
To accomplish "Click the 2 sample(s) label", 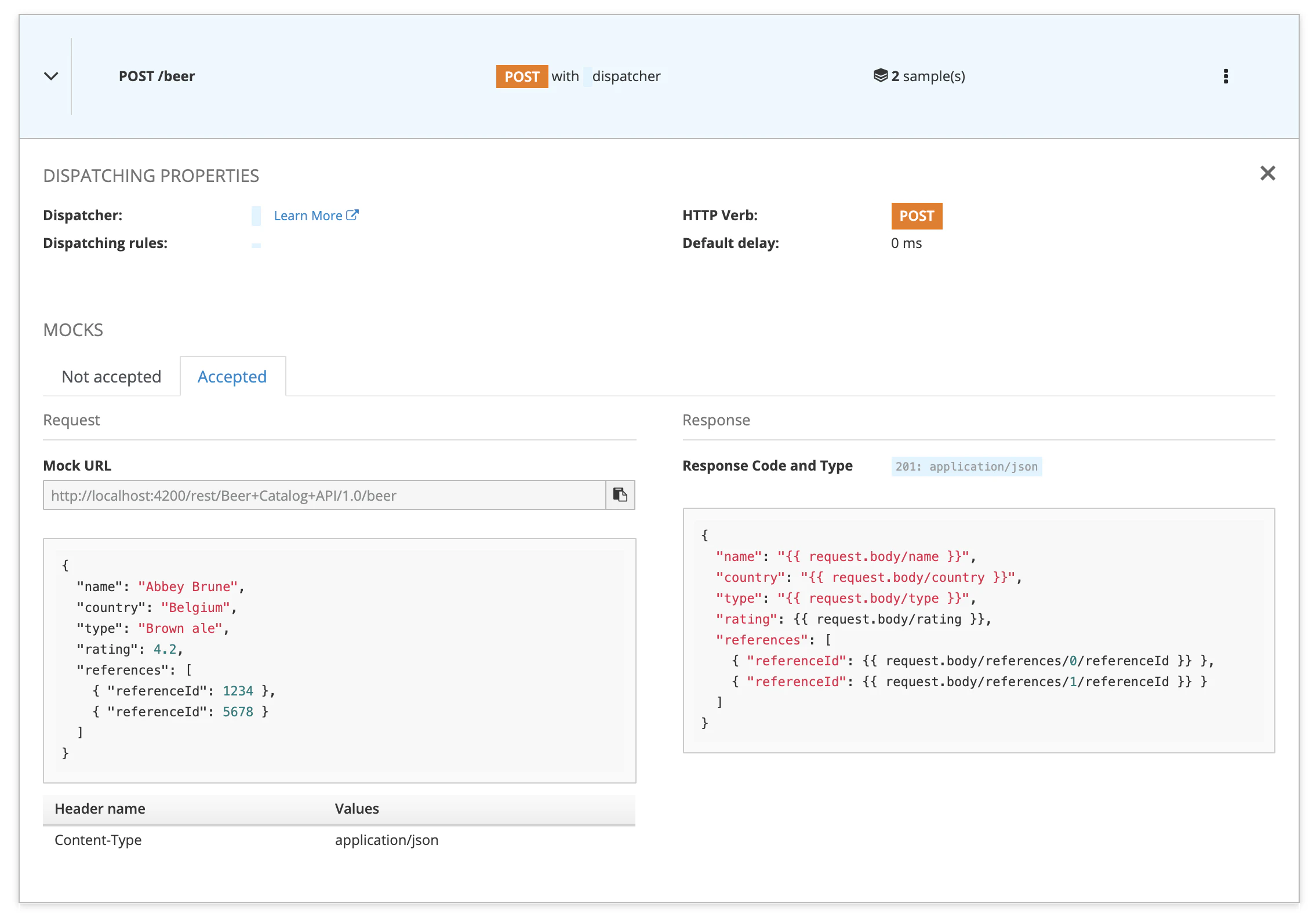I will coord(928,76).
